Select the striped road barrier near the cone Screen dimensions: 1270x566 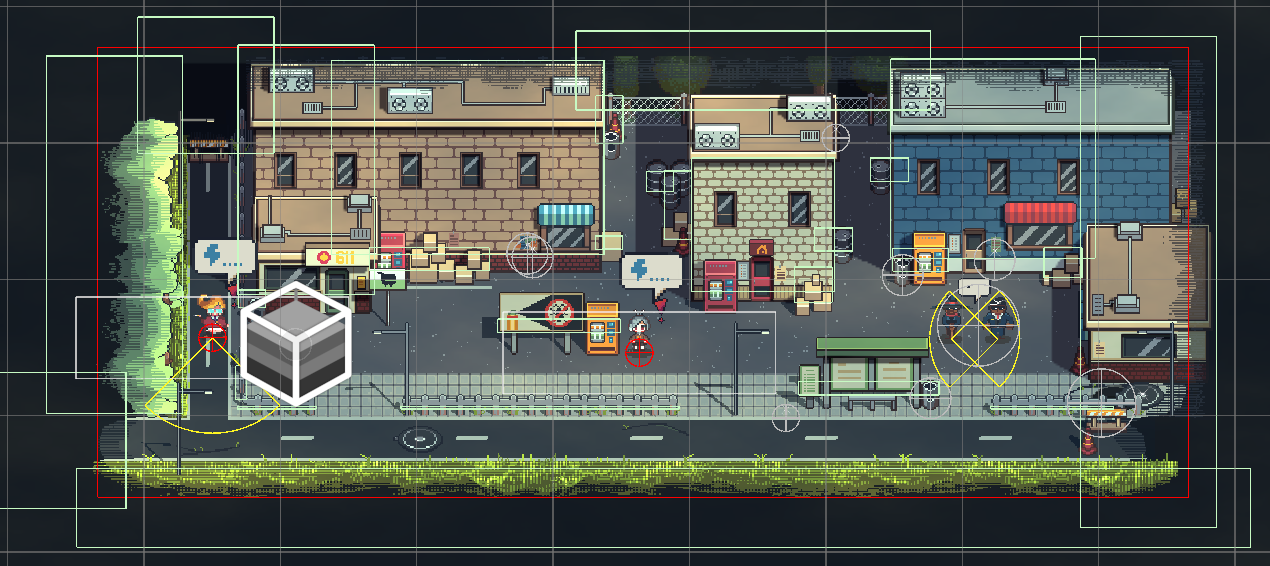[1106, 416]
